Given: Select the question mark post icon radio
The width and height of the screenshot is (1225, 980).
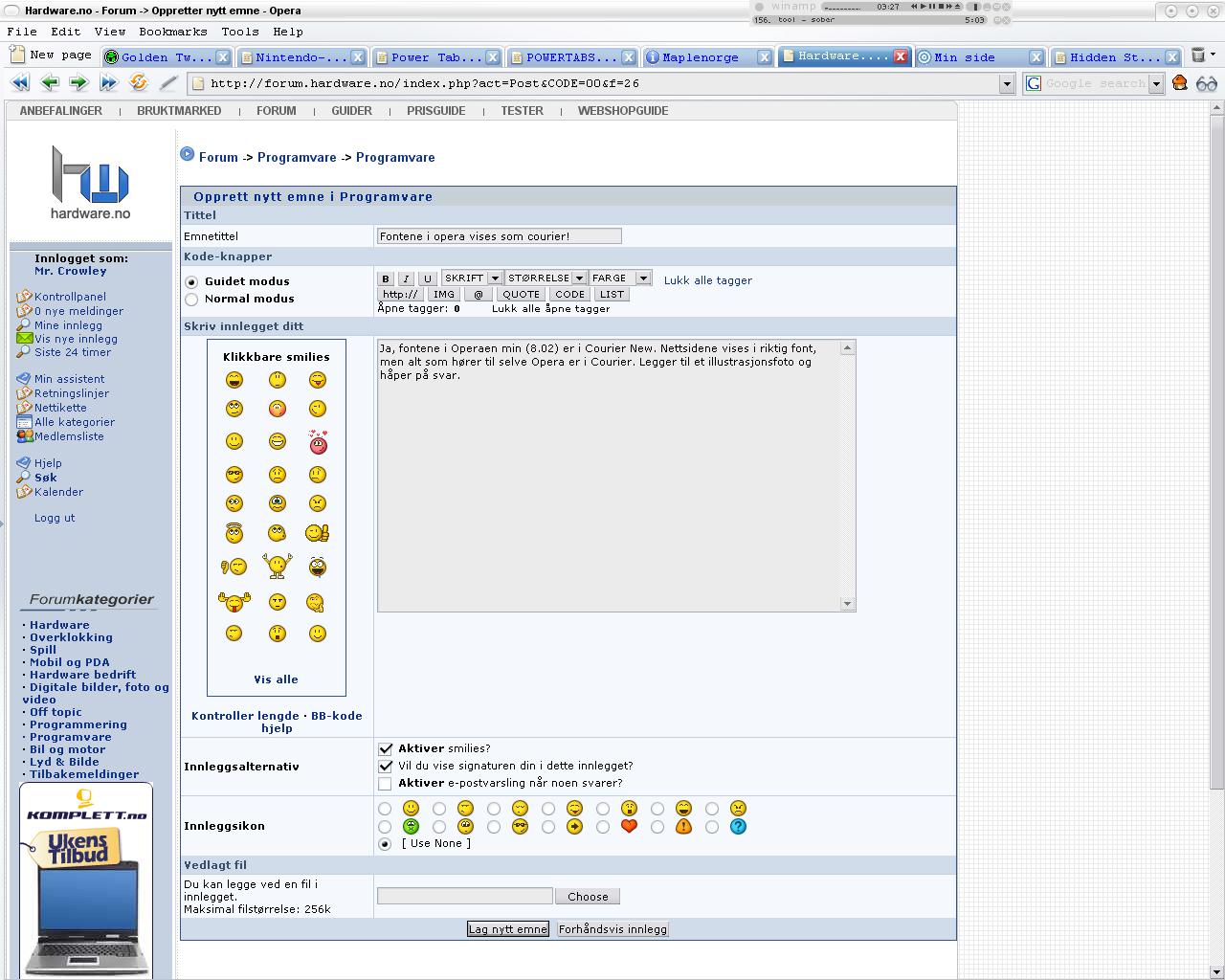Looking at the screenshot, I should [x=712, y=827].
